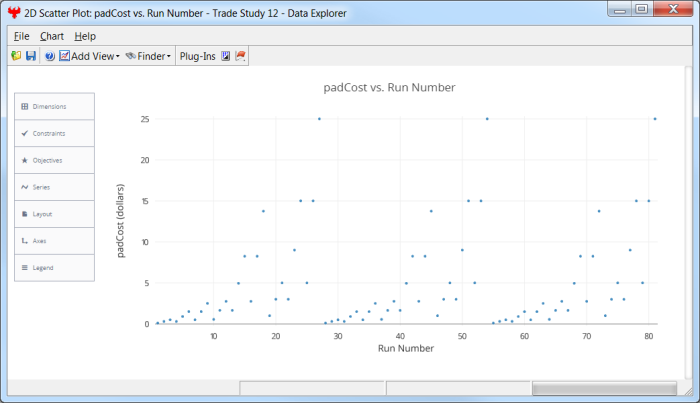The width and height of the screenshot is (700, 403).
Task: Click the blue floppy disk save icon
Action: point(30,56)
